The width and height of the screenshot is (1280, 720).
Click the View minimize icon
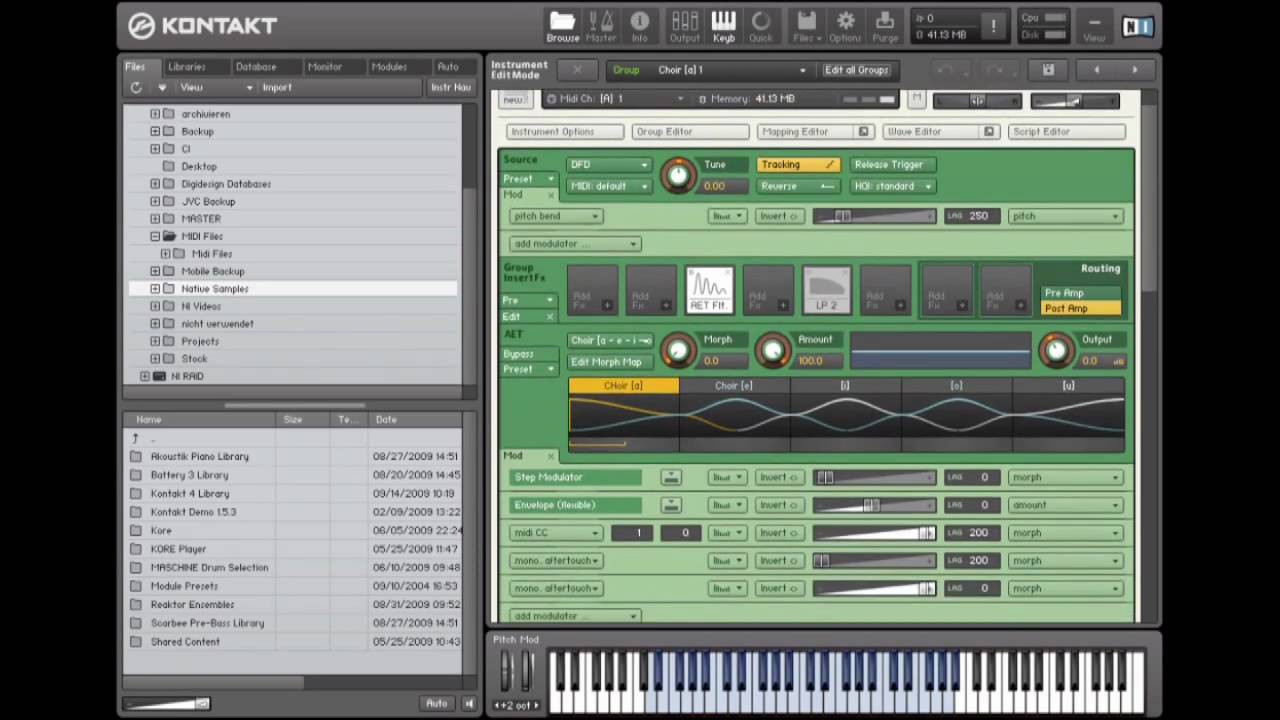(x=1094, y=27)
